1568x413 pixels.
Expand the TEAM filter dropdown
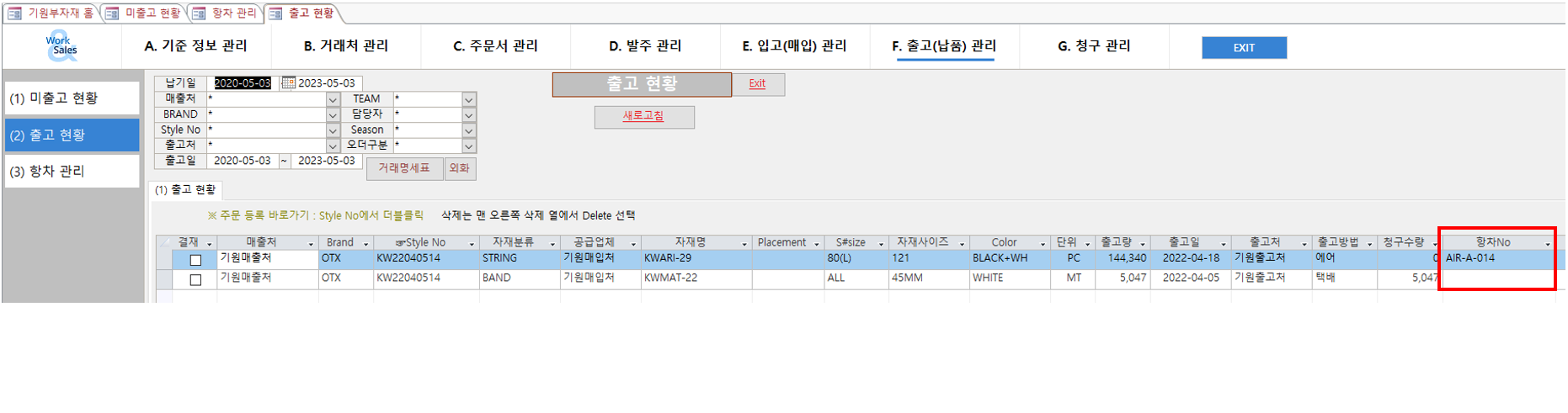click(x=469, y=99)
